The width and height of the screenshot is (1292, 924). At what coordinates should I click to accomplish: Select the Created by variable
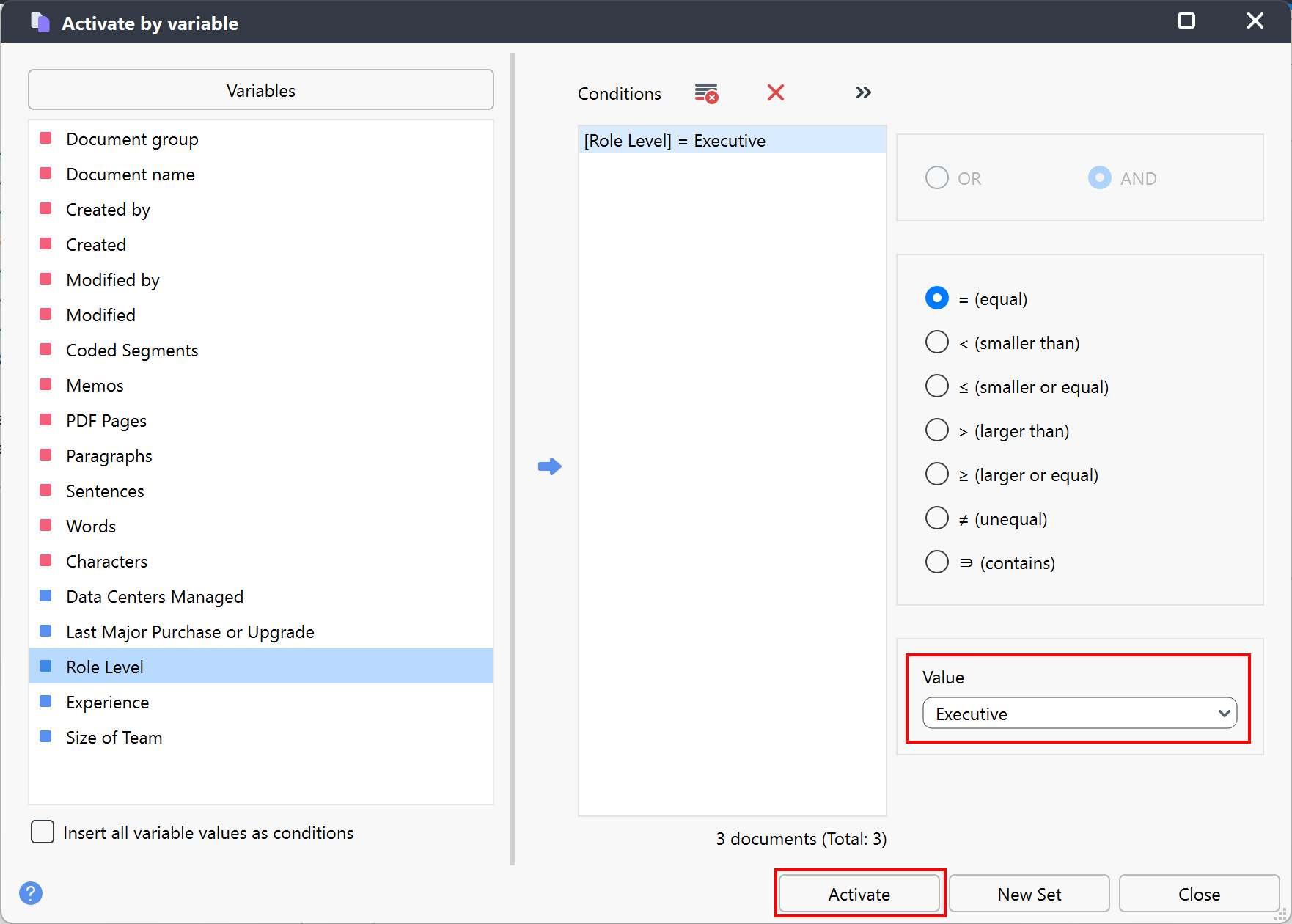click(261, 209)
